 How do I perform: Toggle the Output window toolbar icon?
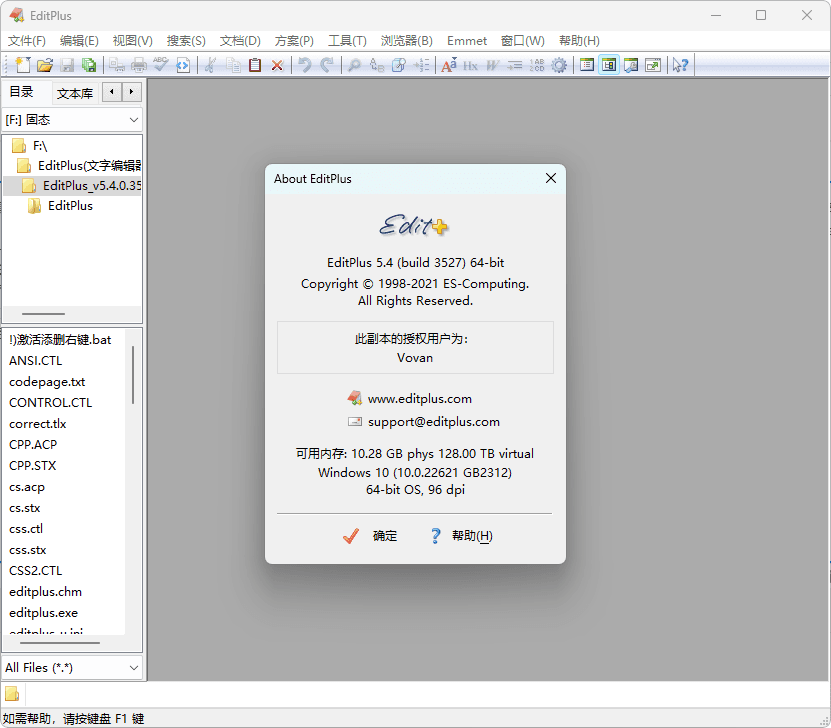pyautogui.click(x=631, y=65)
